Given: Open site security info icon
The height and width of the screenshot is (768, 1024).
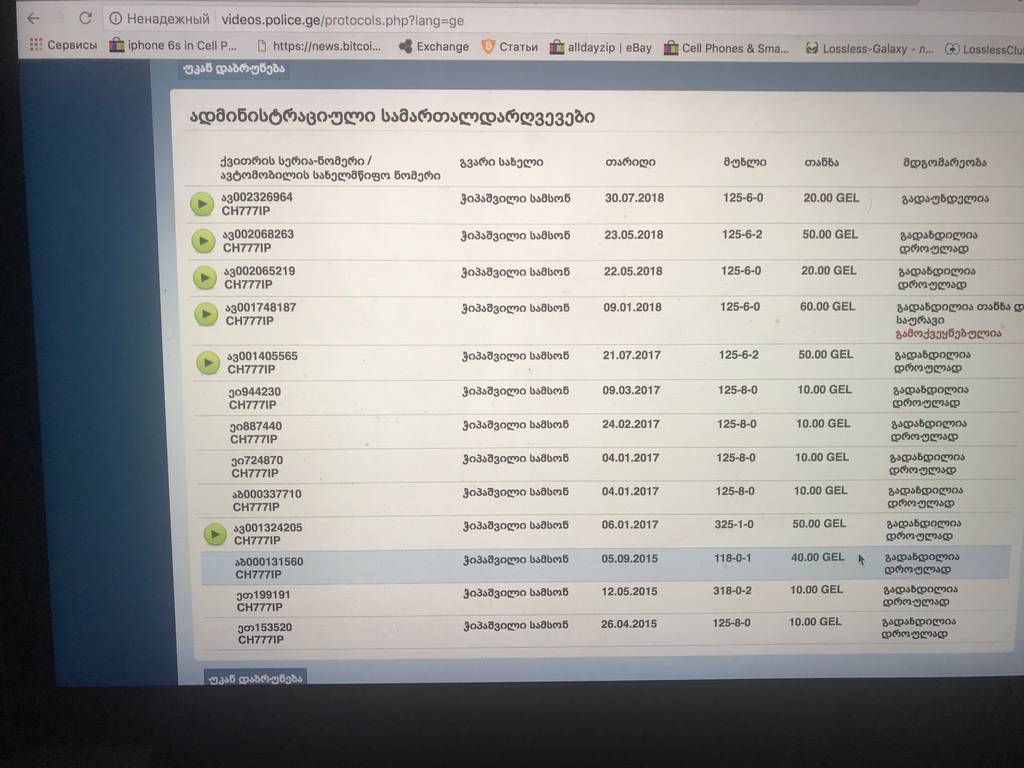Looking at the screenshot, I should (116, 19).
